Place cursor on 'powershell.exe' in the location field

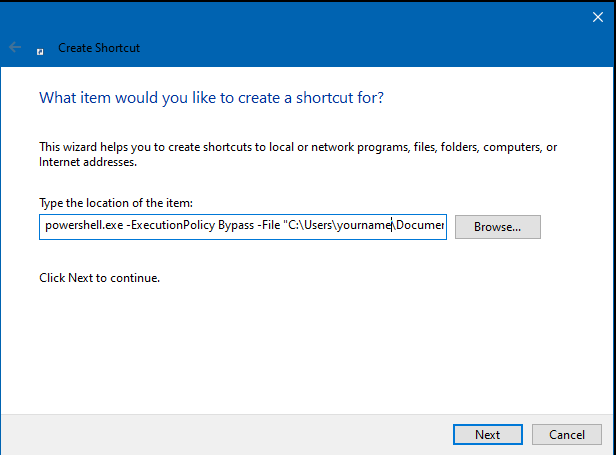[x=84, y=225]
